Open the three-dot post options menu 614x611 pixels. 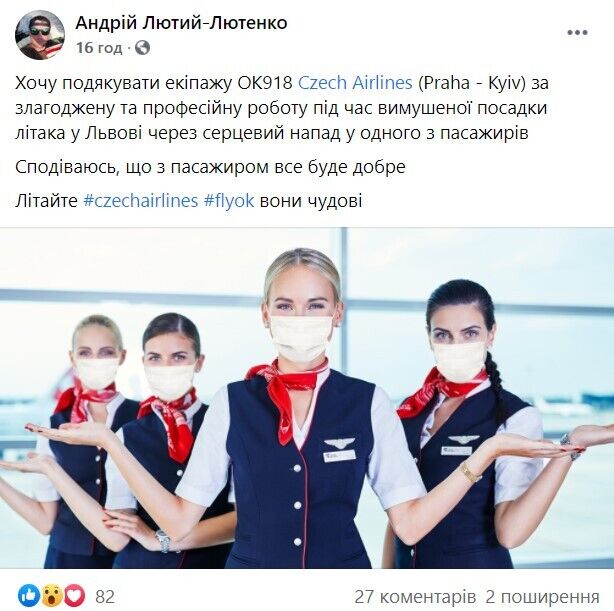coord(577,33)
